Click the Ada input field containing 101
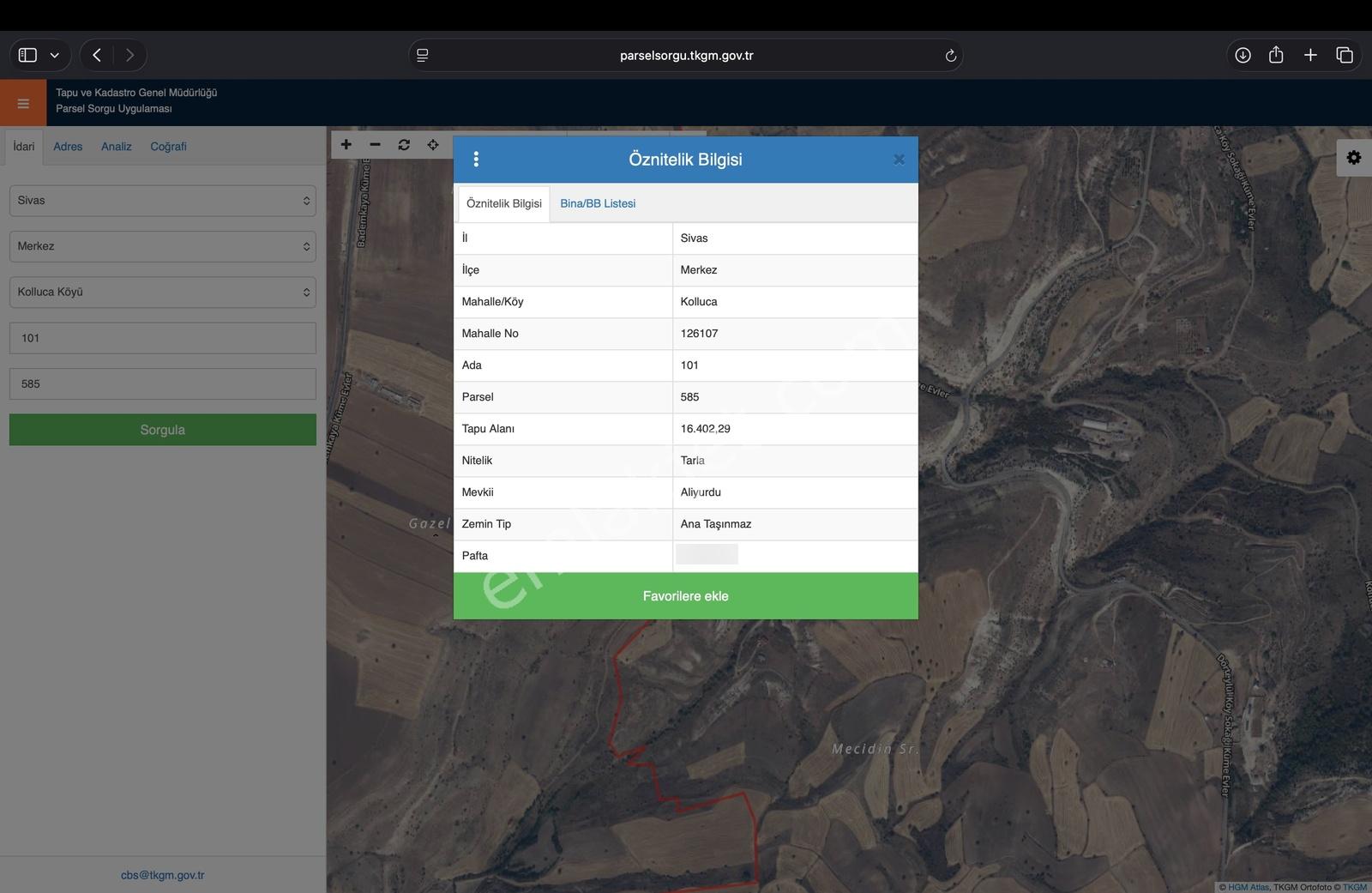 pos(163,338)
